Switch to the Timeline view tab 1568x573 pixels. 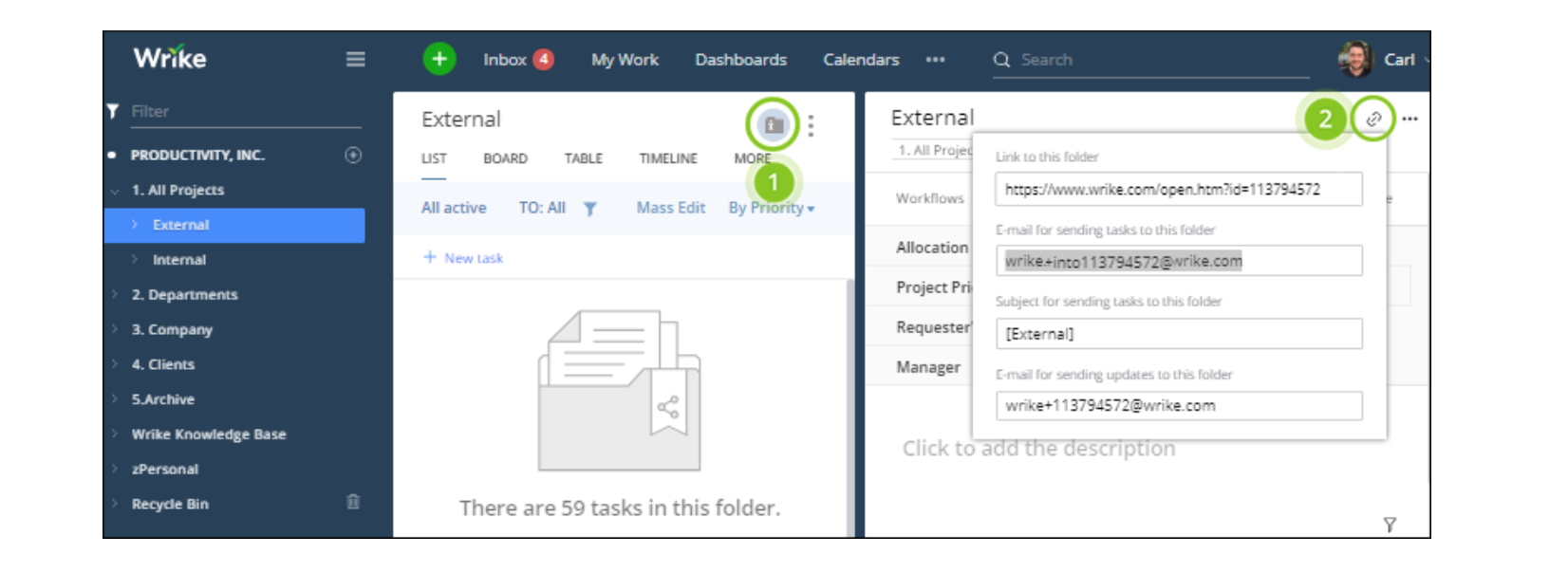coord(667,158)
